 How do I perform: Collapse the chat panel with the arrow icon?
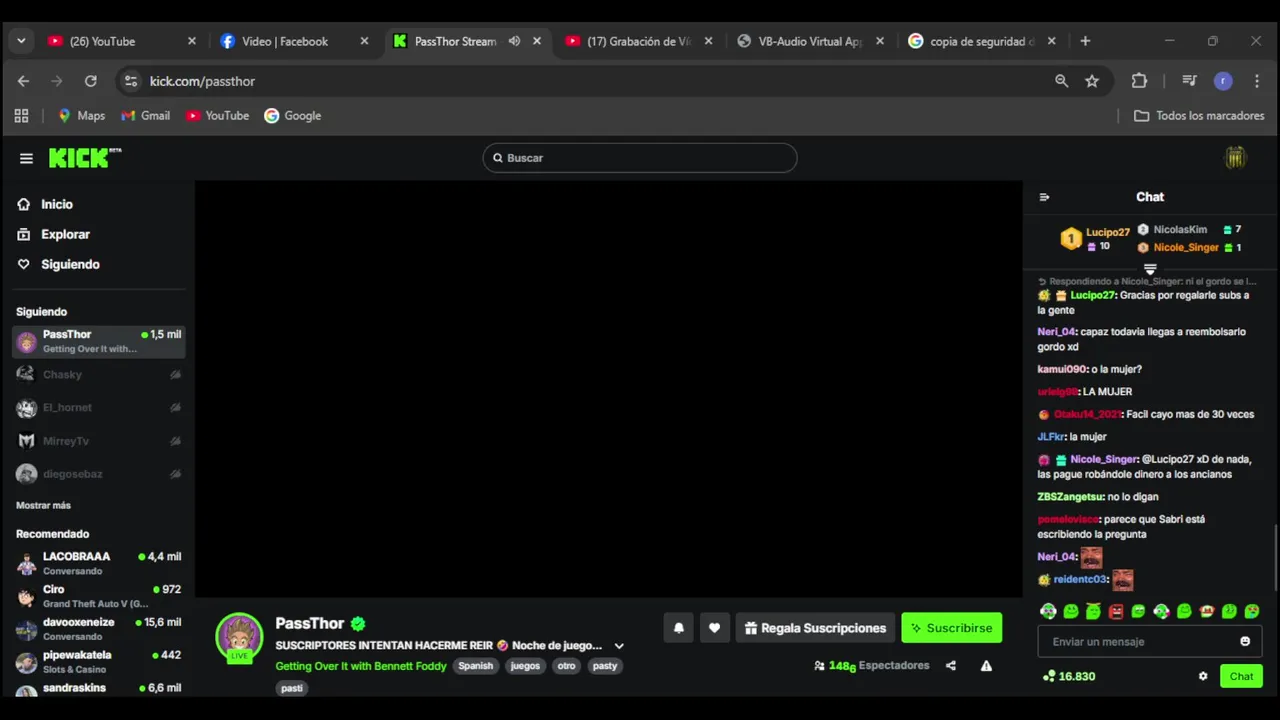coord(1044,197)
